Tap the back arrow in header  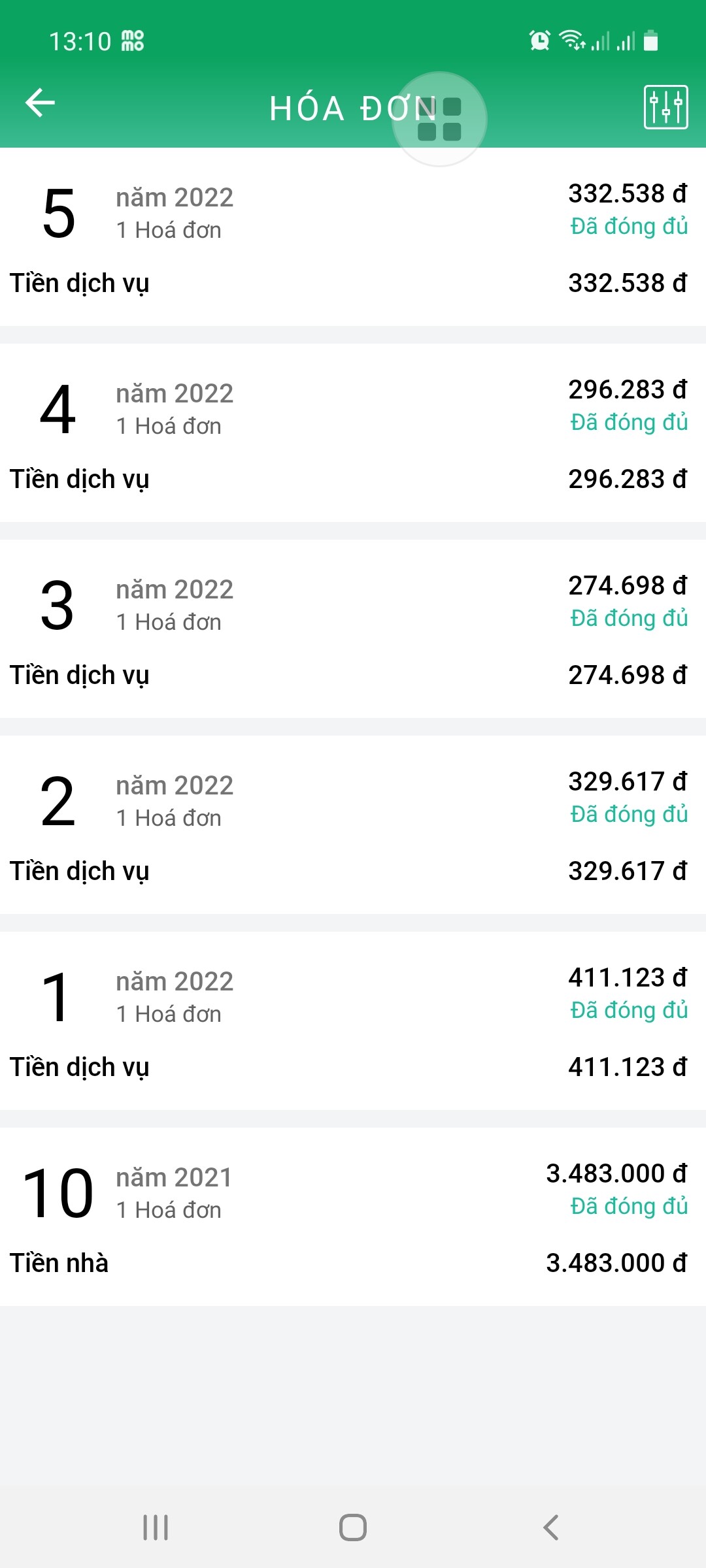tap(40, 103)
